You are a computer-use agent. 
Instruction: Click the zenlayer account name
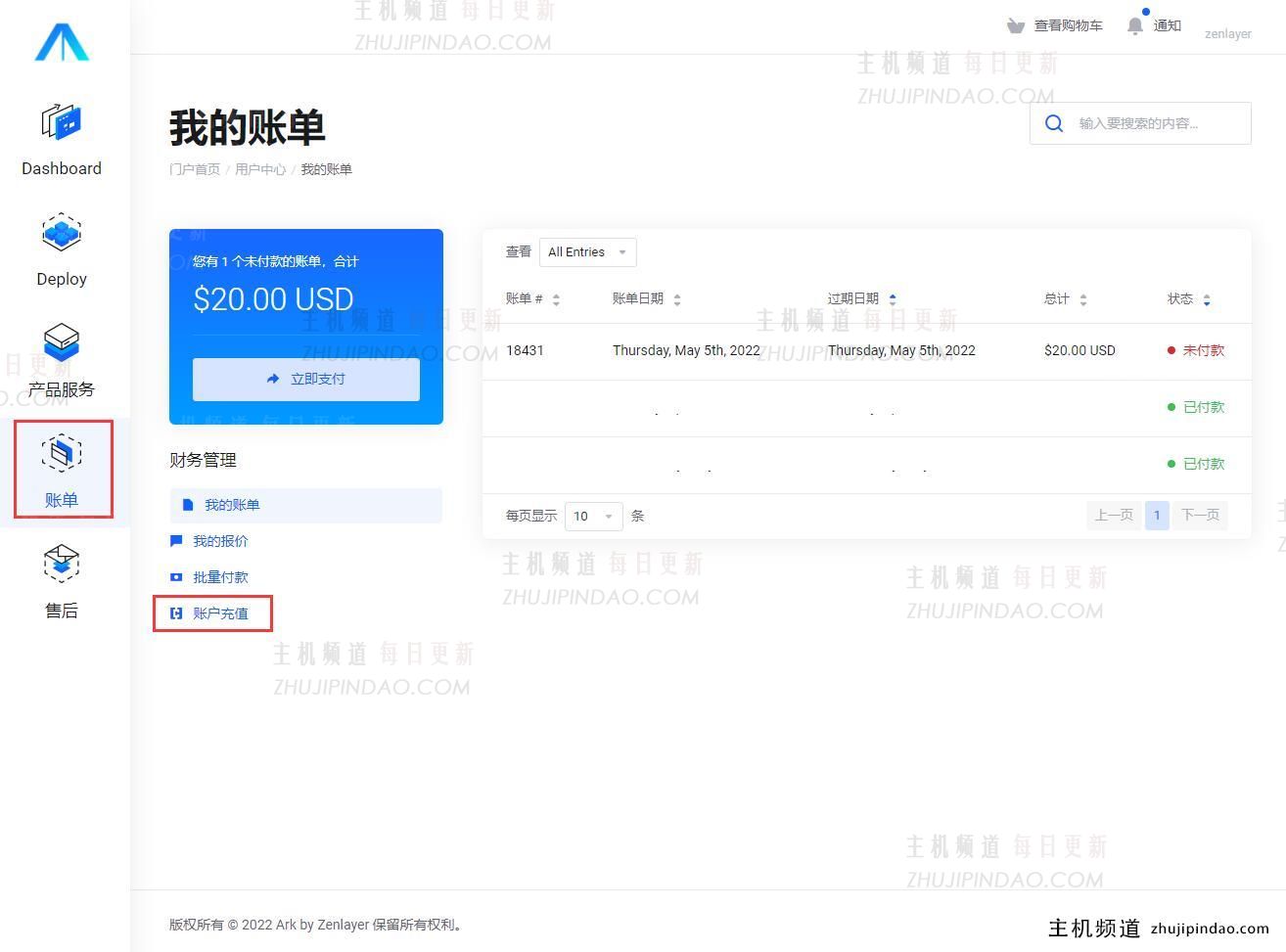point(1228,33)
